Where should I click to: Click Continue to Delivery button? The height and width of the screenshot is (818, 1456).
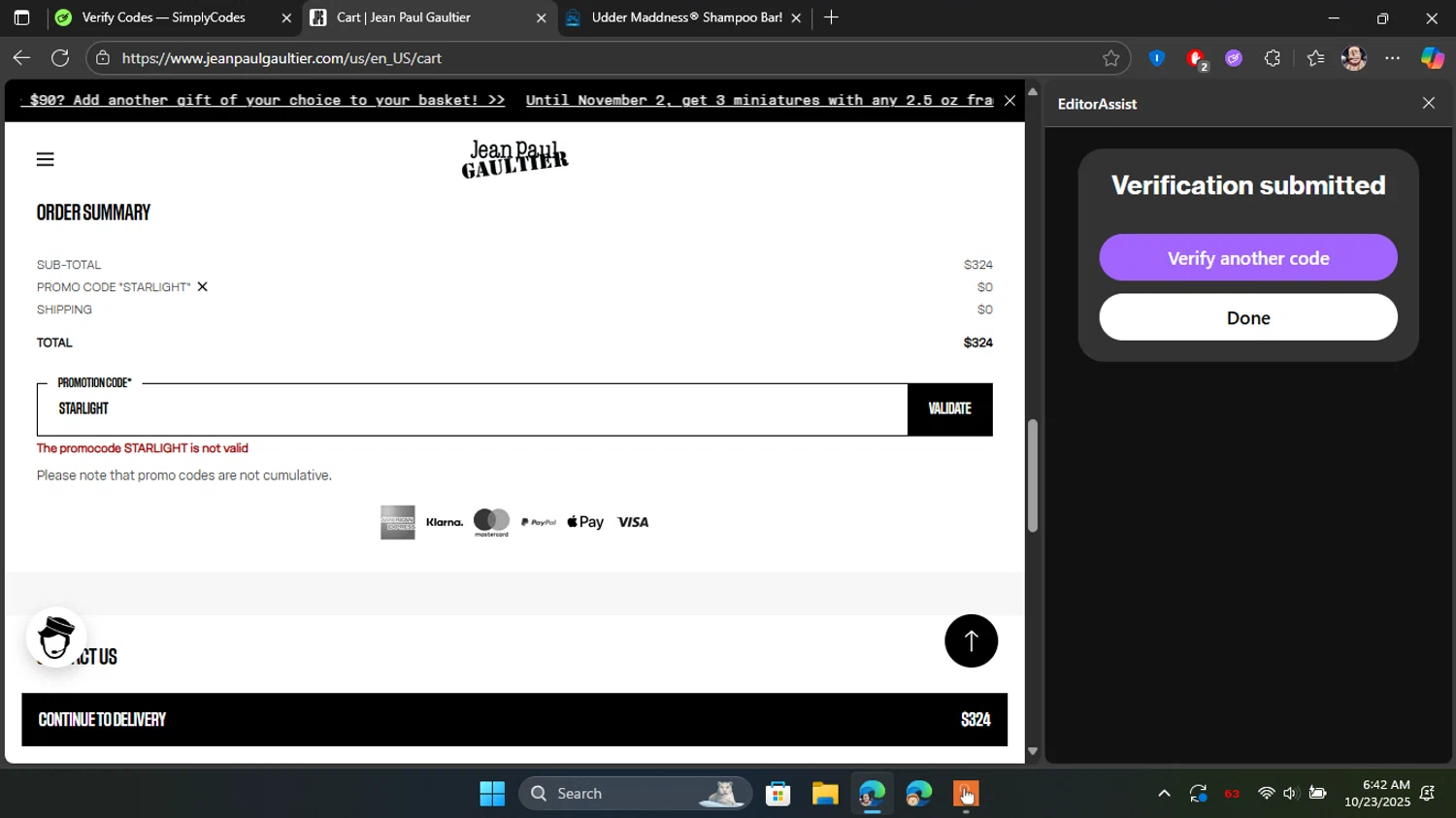point(514,719)
